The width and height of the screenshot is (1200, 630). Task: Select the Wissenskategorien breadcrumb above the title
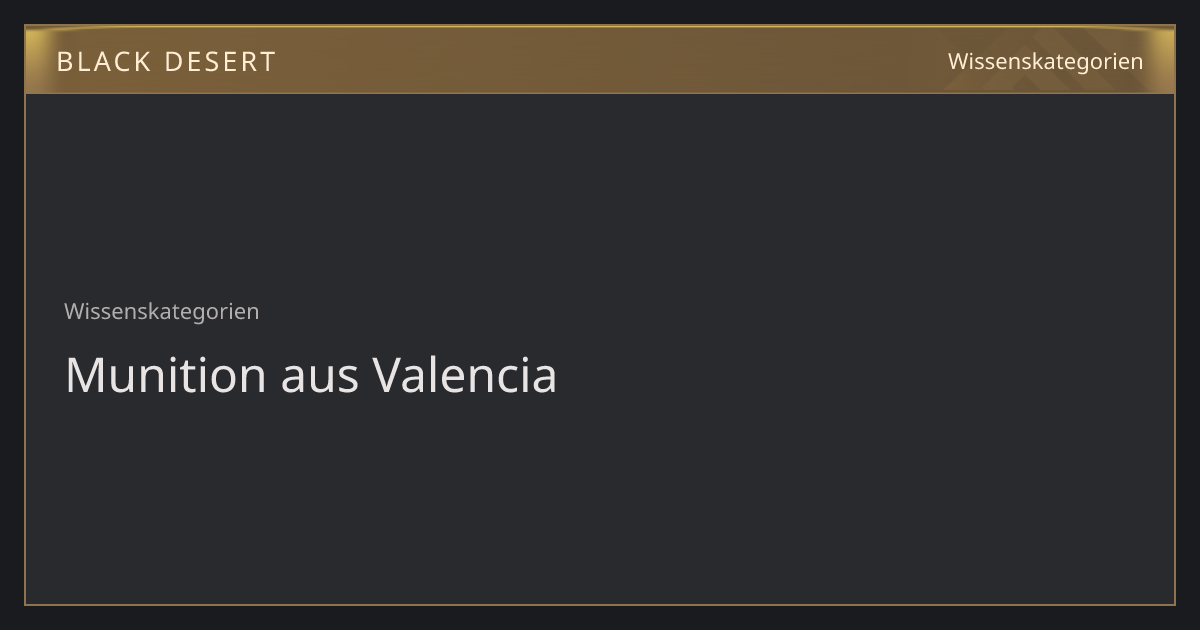pyautogui.click(x=161, y=311)
